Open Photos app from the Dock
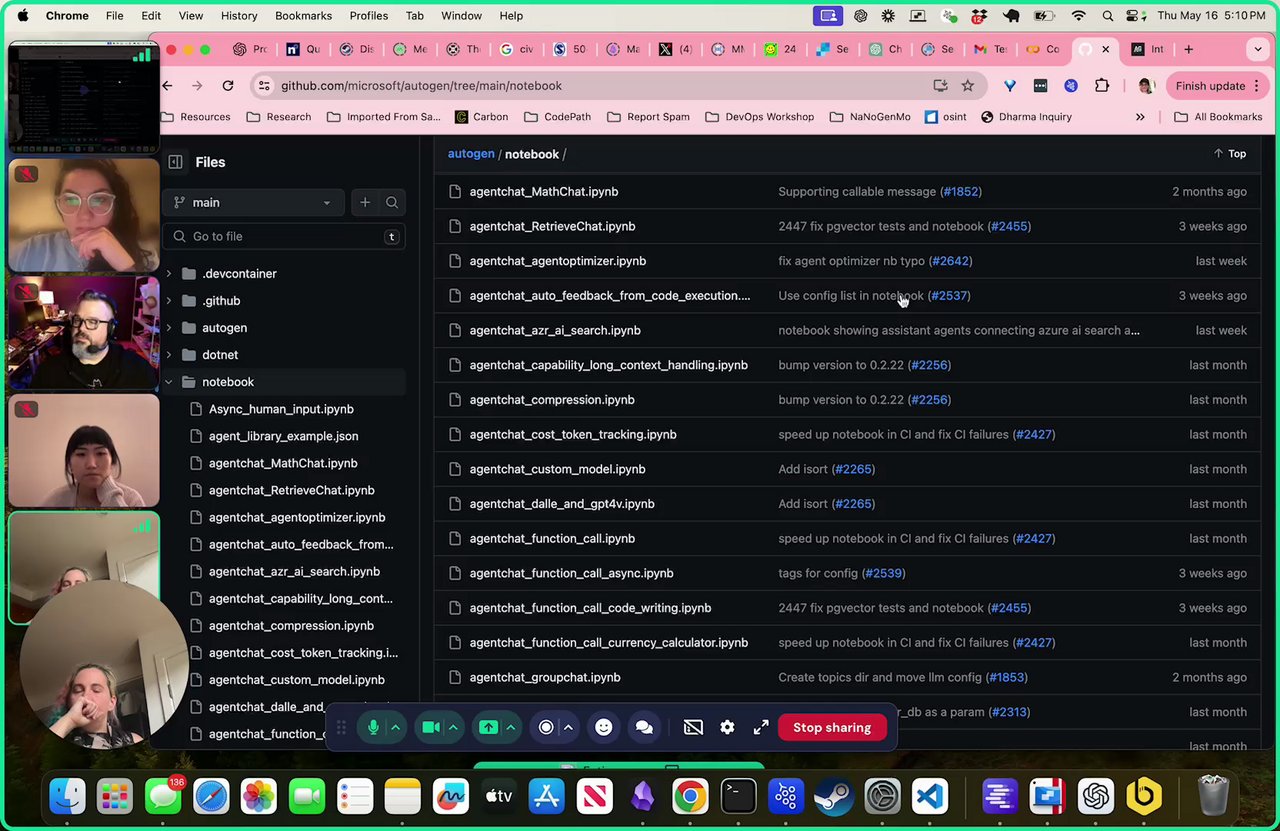Image resolution: width=1280 pixels, height=831 pixels. coord(259,796)
